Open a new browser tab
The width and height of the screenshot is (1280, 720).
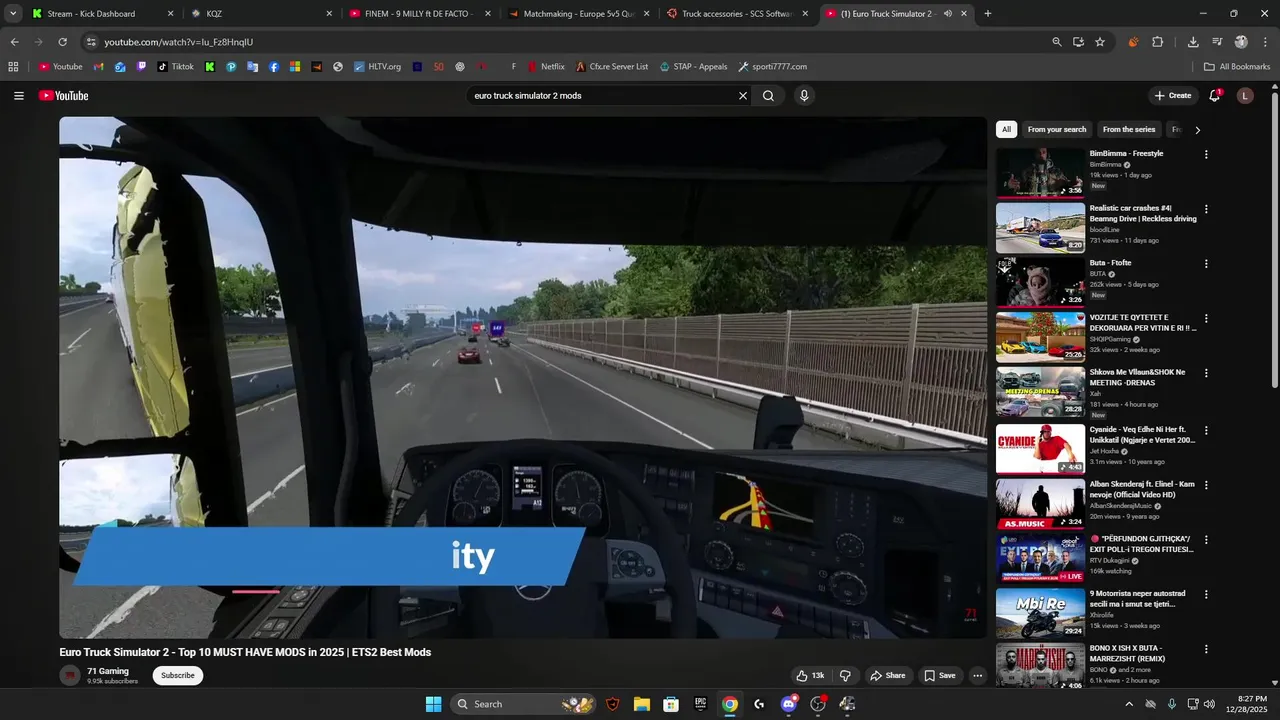click(988, 14)
